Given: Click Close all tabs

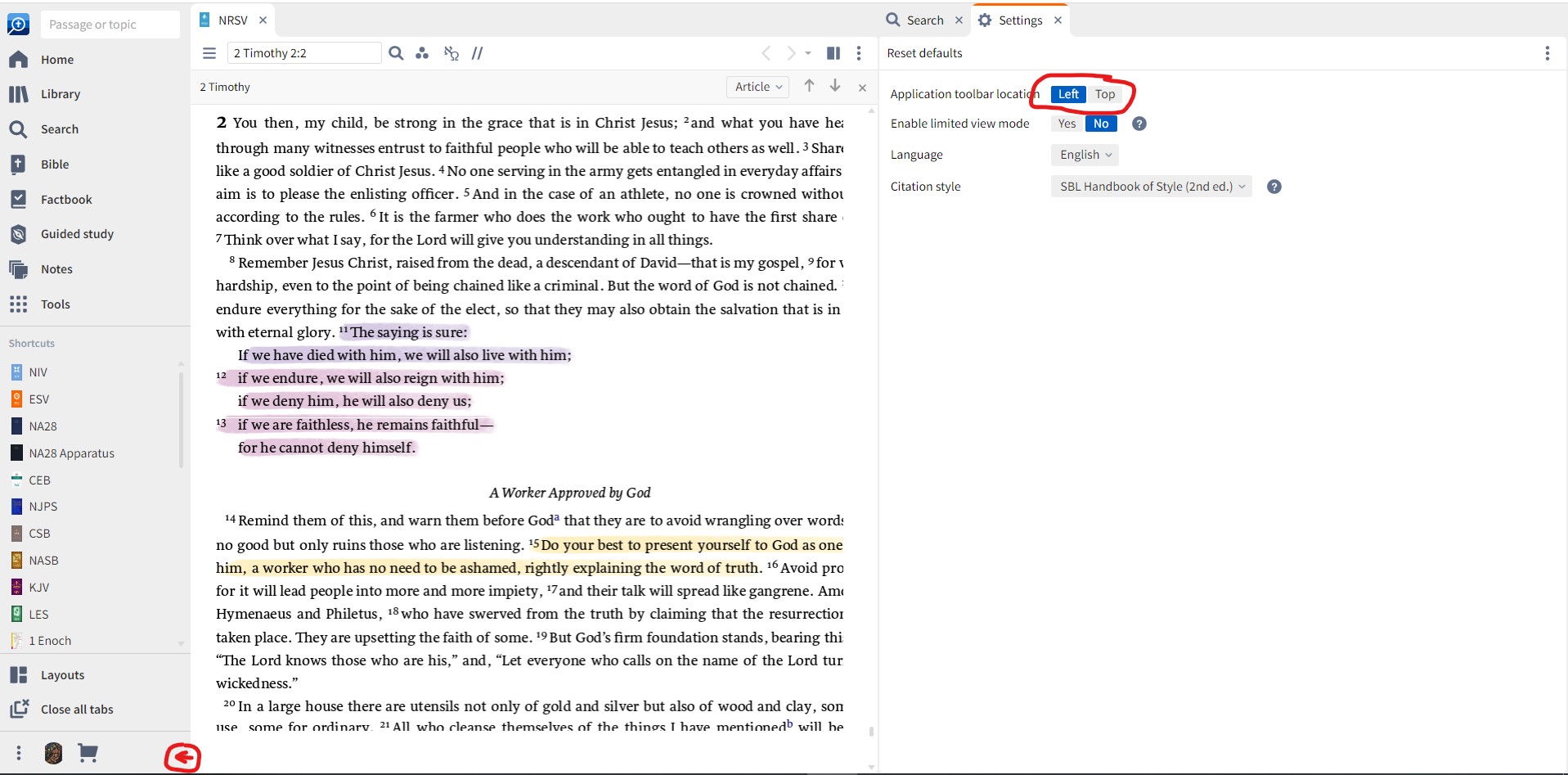Looking at the screenshot, I should pos(78,709).
